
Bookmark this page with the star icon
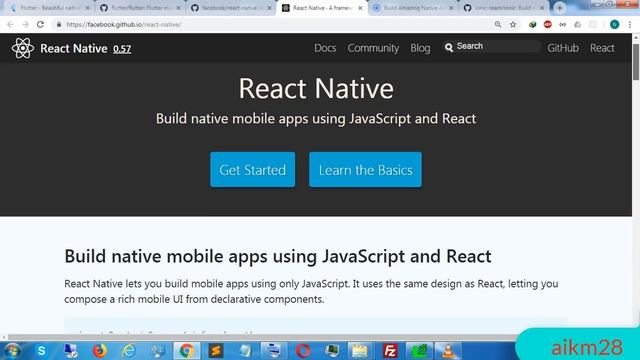point(513,24)
